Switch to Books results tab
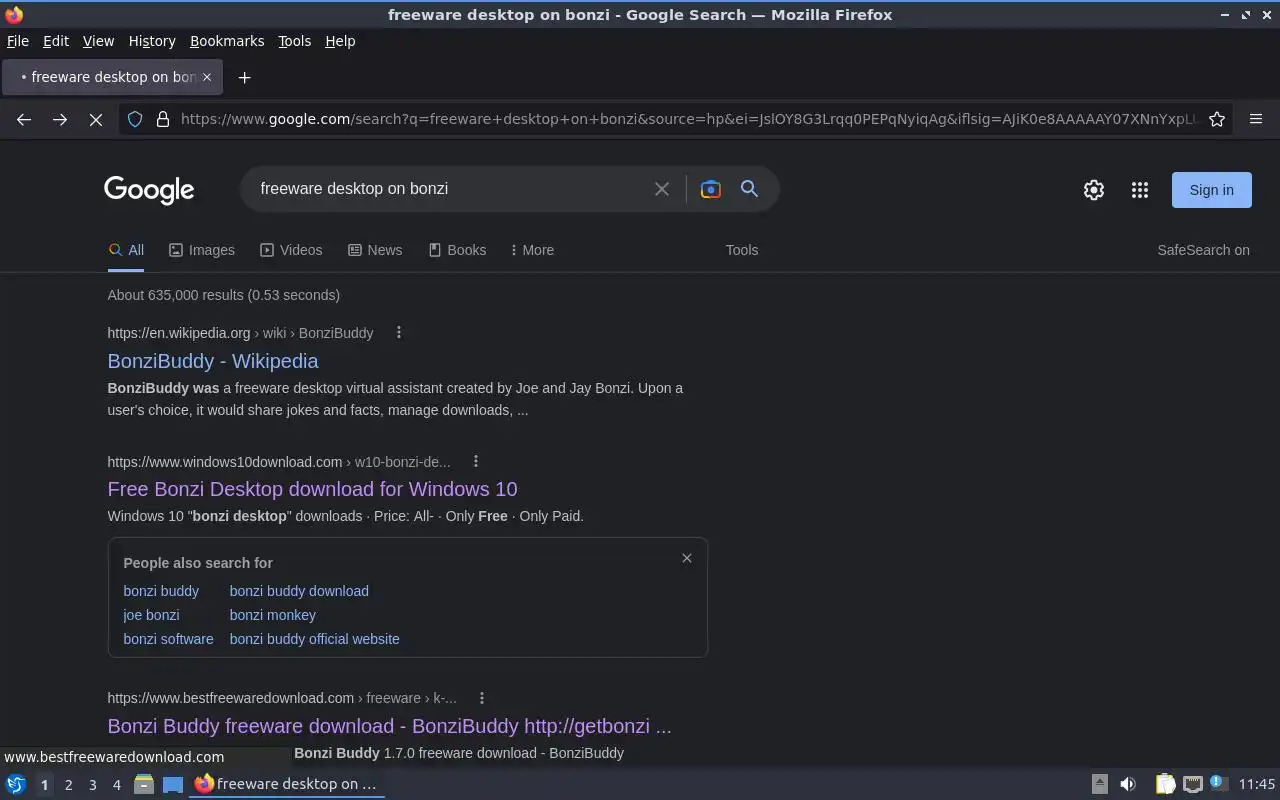This screenshot has height=800, width=1280. (x=457, y=250)
